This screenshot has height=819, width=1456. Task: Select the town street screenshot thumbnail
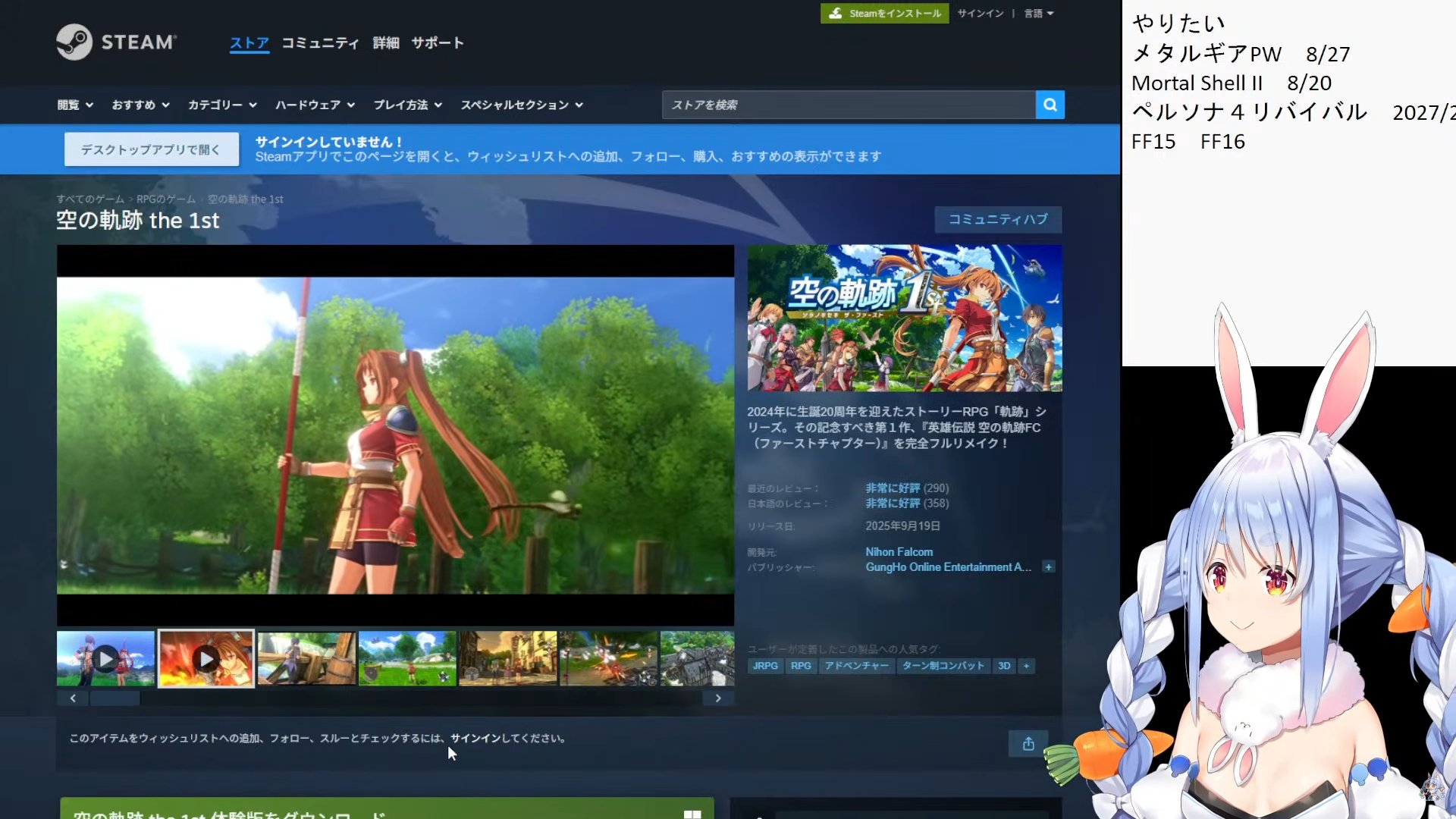[x=508, y=659]
